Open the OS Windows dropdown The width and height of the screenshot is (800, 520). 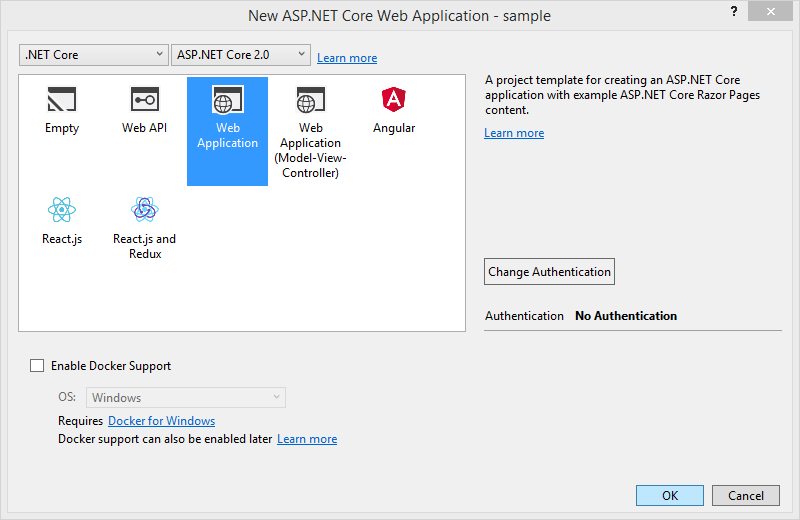click(x=186, y=398)
